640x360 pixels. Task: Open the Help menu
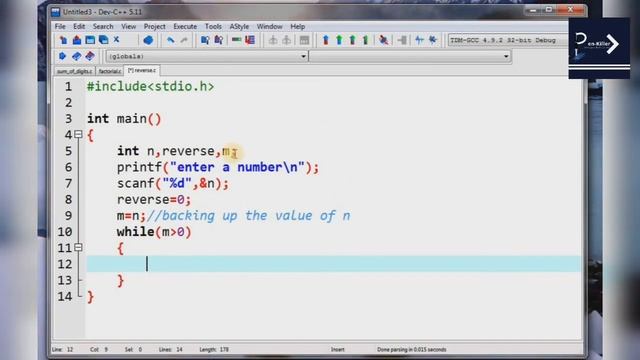pyautogui.click(x=298, y=27)
